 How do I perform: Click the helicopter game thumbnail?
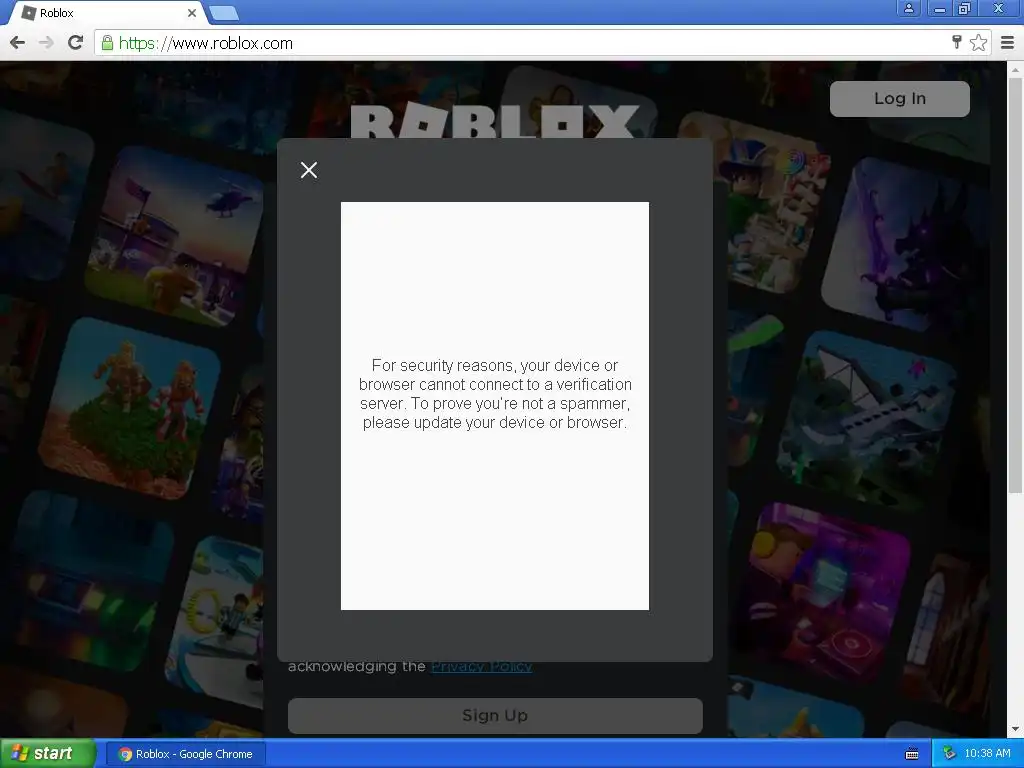coord(175,236)
